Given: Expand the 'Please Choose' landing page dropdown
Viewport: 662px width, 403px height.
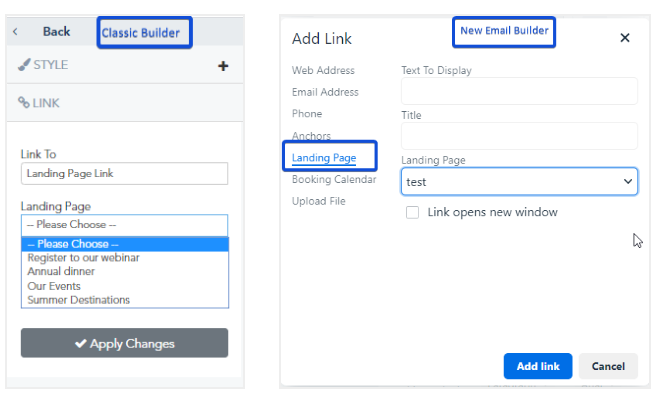Looking at the screenshot, I should [x=125, y=225].
